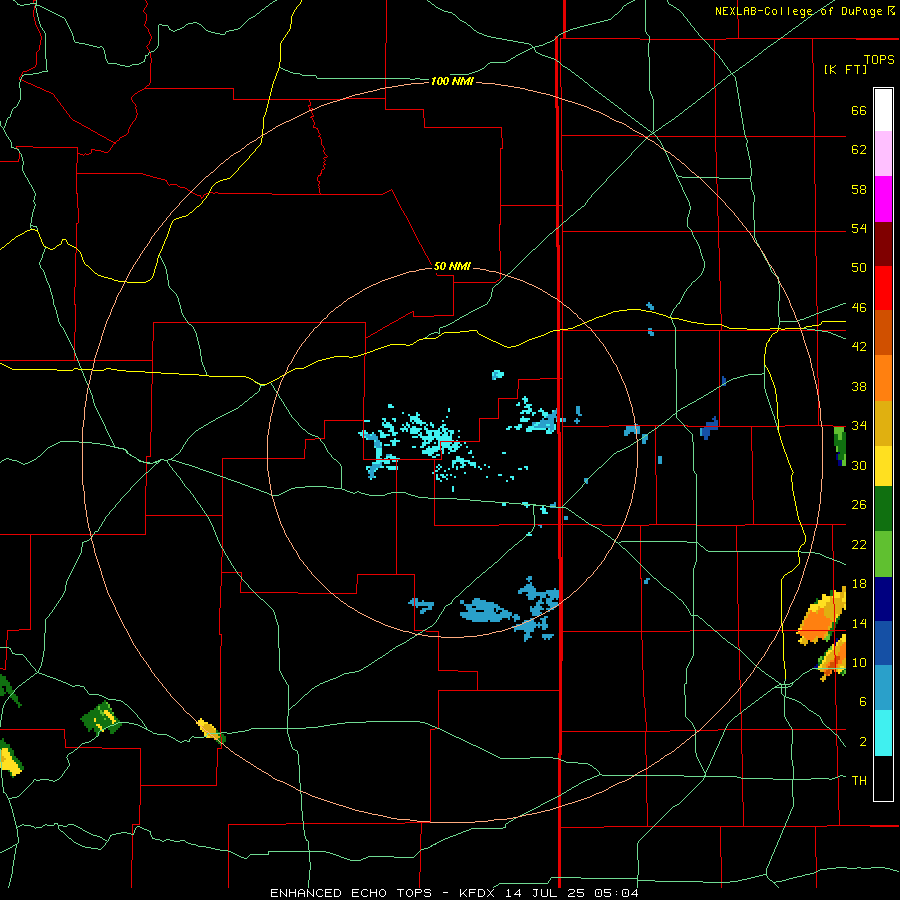900x900 pixels.
Task: Click the legend value 62
Action: coord(859,149)
